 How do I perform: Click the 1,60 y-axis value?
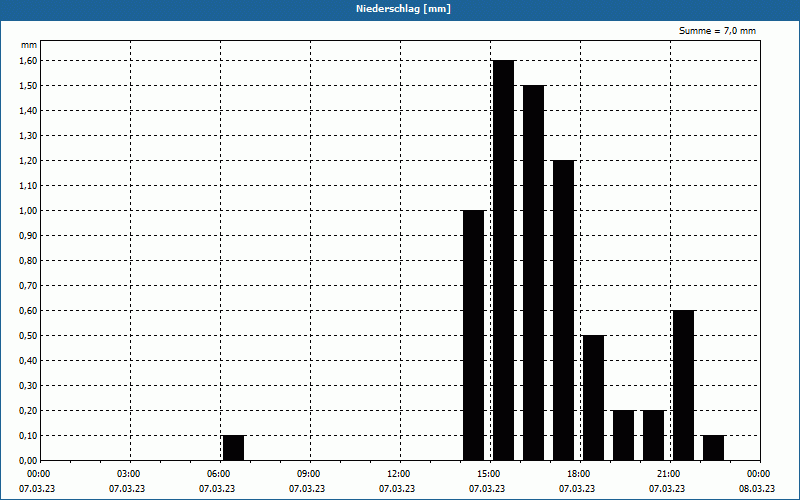point(28,61)
